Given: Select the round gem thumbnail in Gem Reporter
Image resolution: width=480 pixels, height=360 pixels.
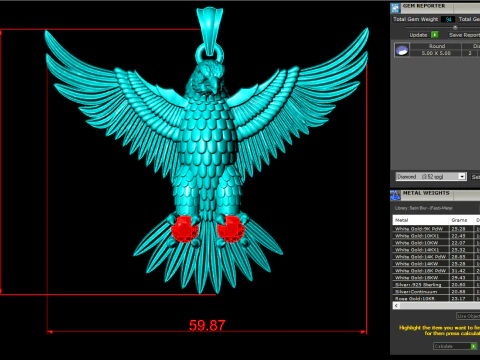Looking at the screenshot, I should 402,50.
